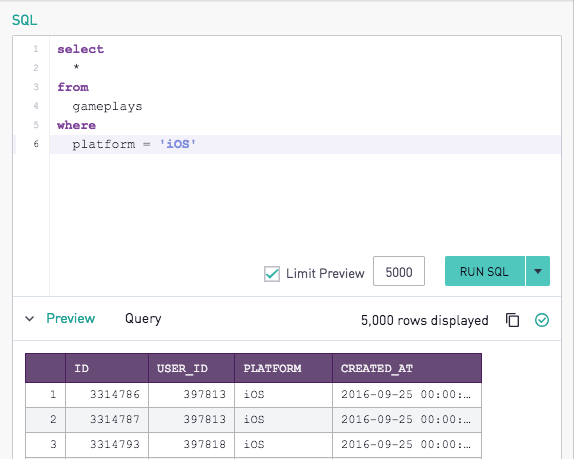Collapse the Preview panel chevron

click(30, 319)
